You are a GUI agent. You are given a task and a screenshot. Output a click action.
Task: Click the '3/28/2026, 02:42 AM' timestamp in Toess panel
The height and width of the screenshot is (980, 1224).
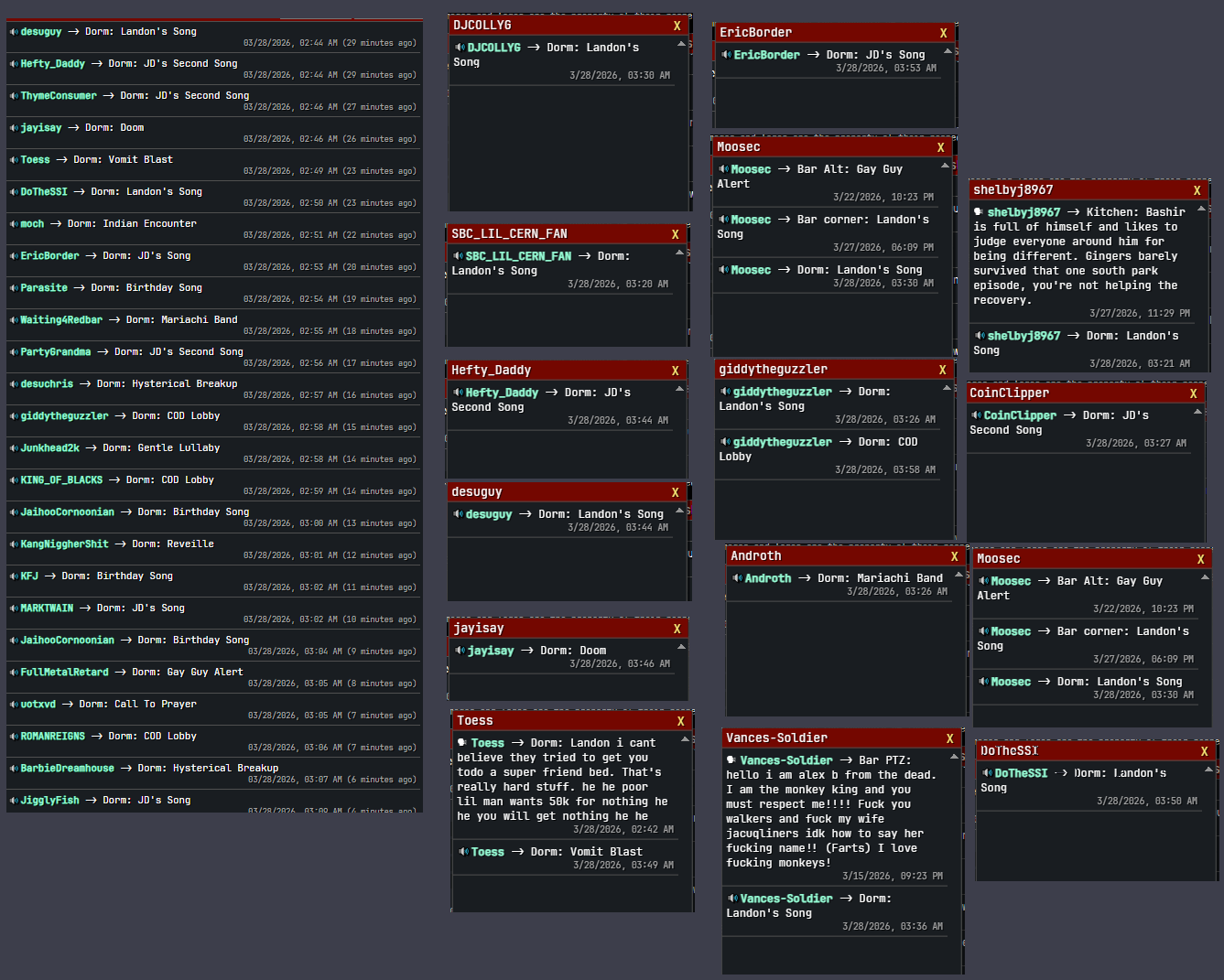pos(623,830)
